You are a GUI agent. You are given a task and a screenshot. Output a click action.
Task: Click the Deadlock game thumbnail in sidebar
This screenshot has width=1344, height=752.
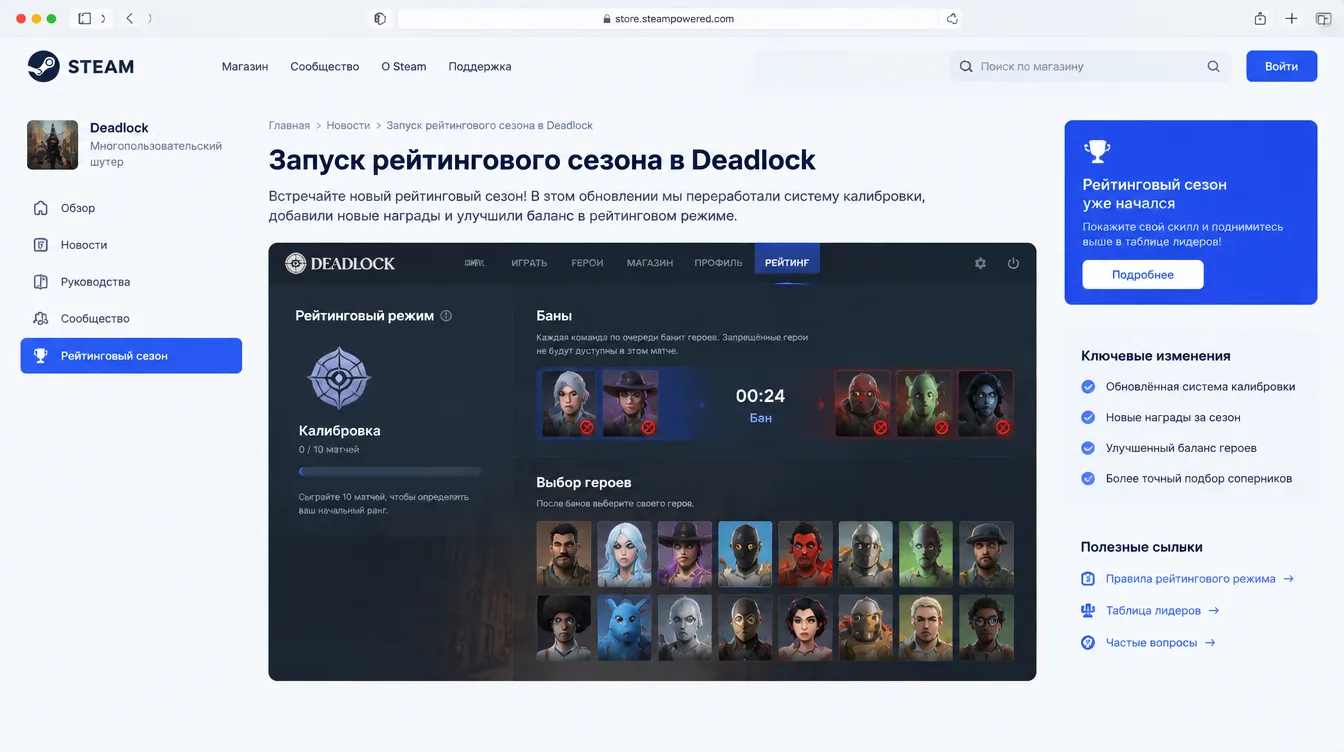tap(52, 145)
